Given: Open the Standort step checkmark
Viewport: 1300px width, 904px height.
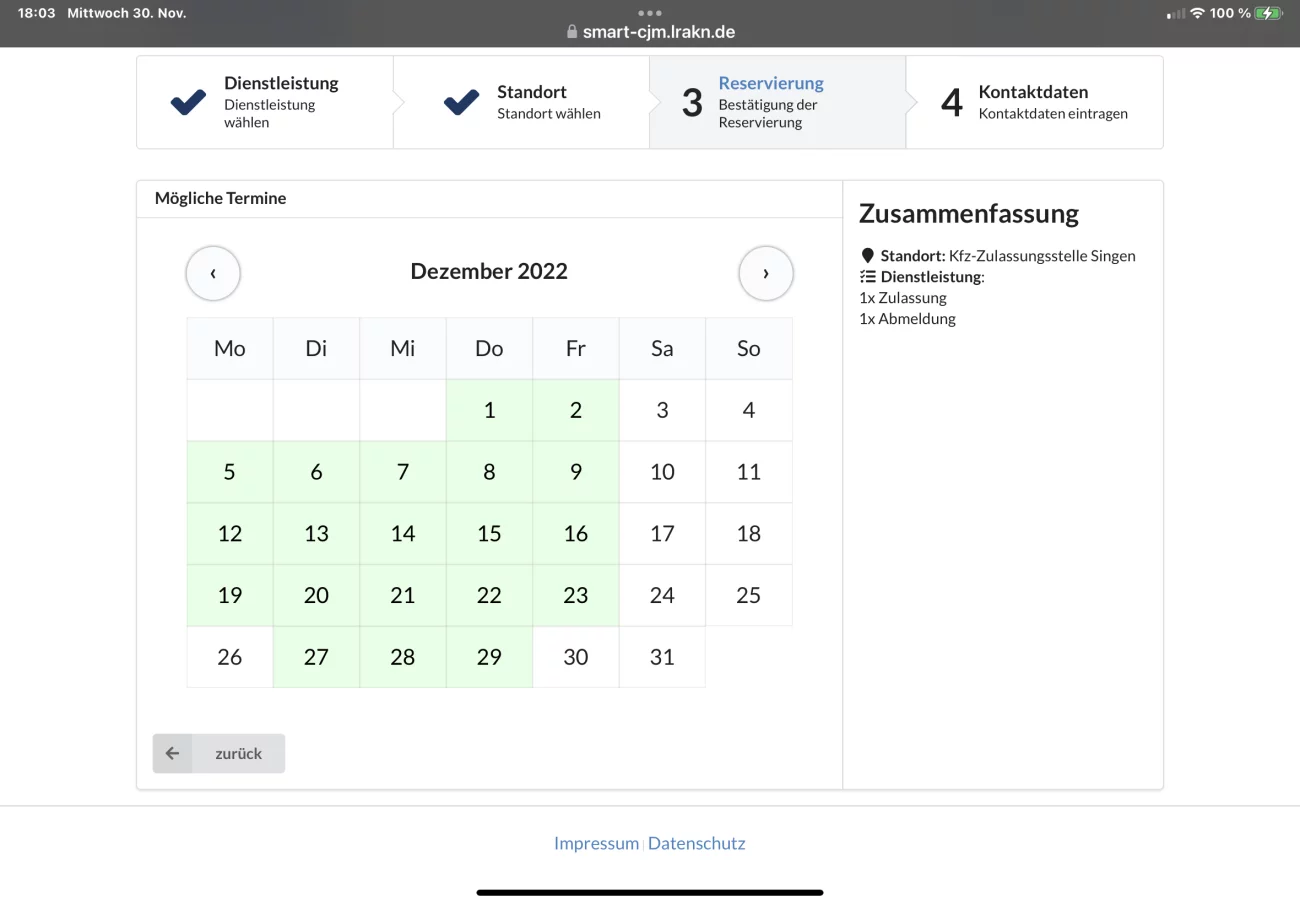Looking at the screenshot, I should pyautogui.click(x=461, y=102).
